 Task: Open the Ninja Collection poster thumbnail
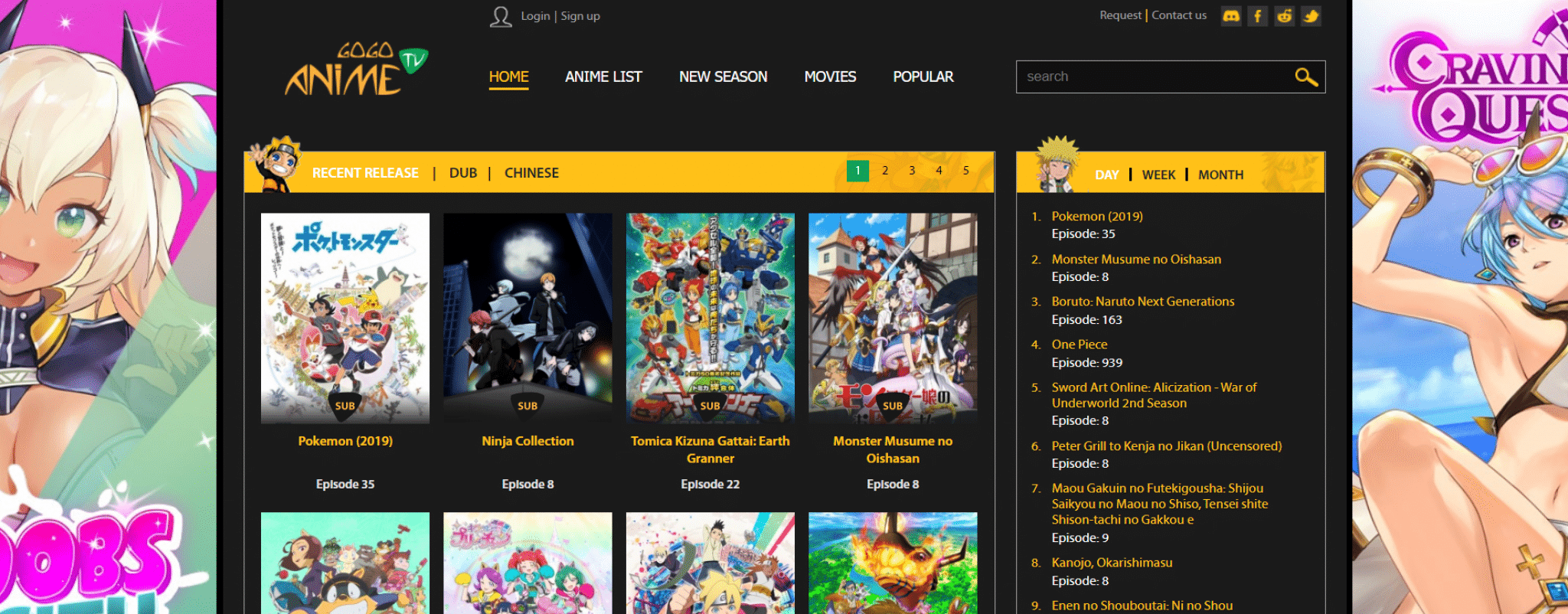[x=528, y=318]
